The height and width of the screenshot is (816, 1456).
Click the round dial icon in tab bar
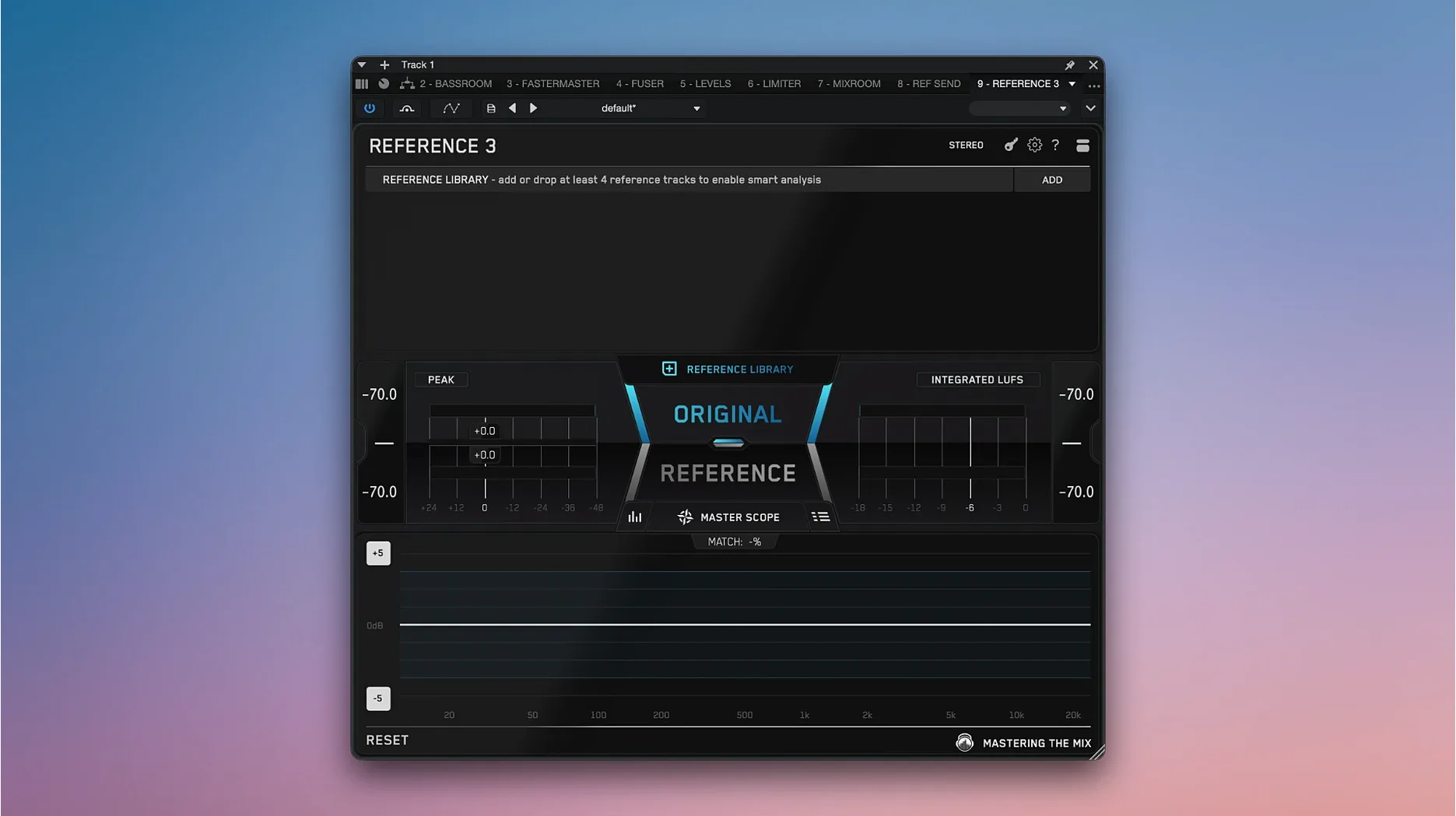coord(384,84)
